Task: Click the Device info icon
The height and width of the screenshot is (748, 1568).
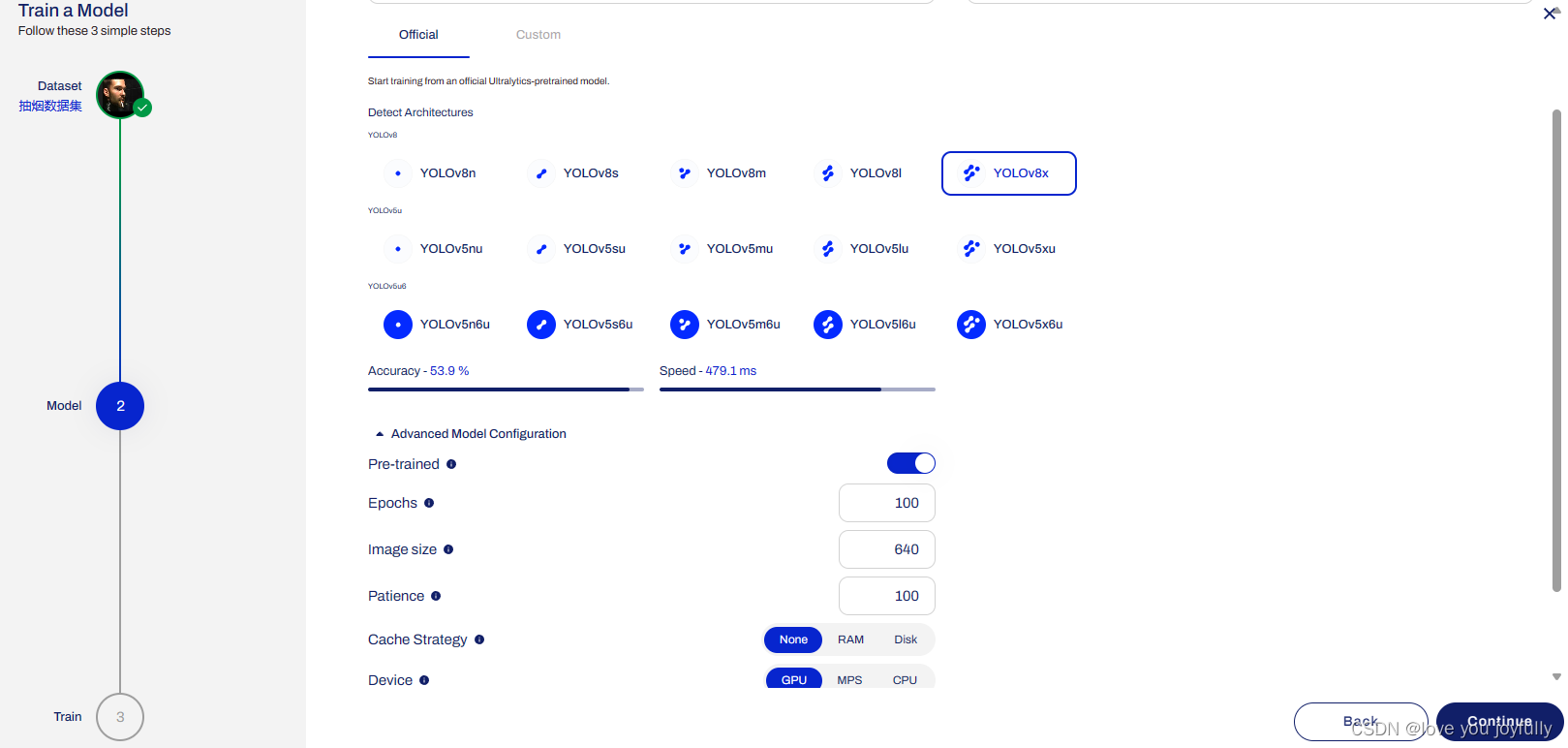Action: click(424, 680)
